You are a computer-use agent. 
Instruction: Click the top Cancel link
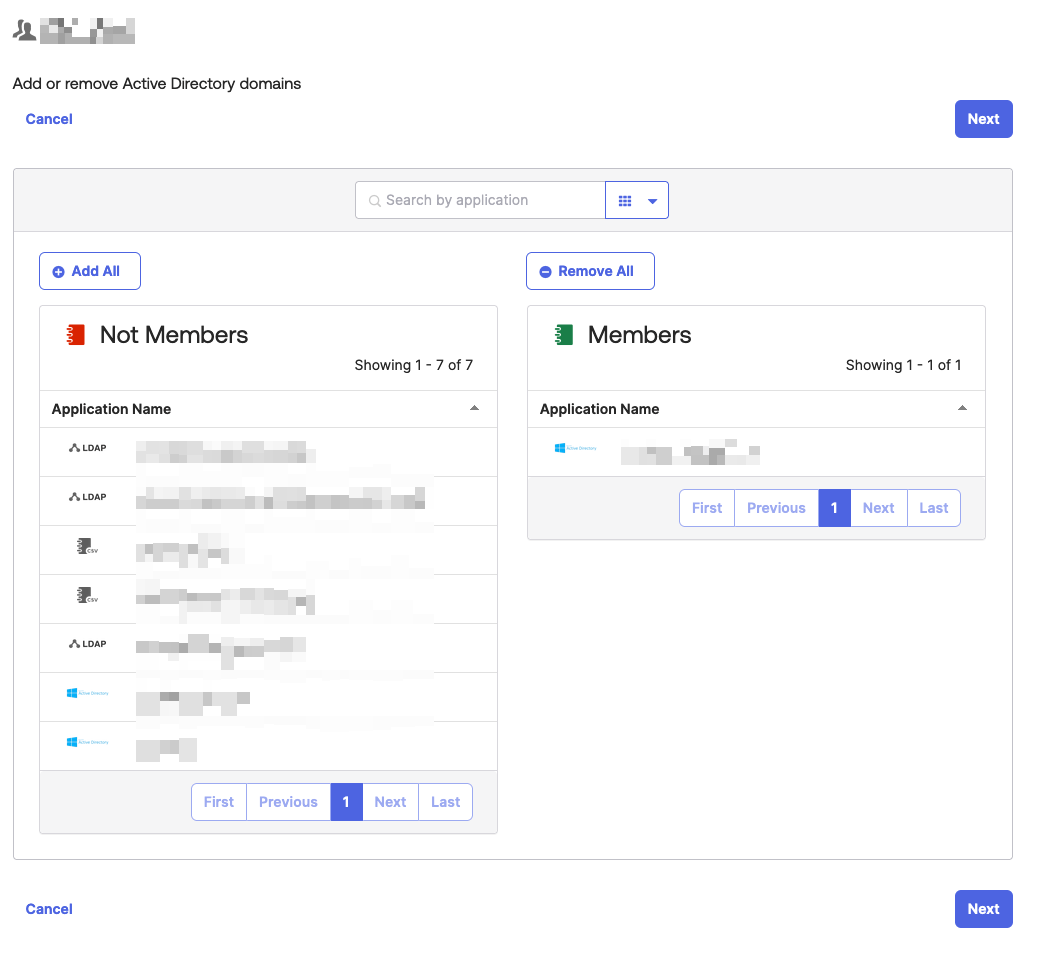[49, 119]
